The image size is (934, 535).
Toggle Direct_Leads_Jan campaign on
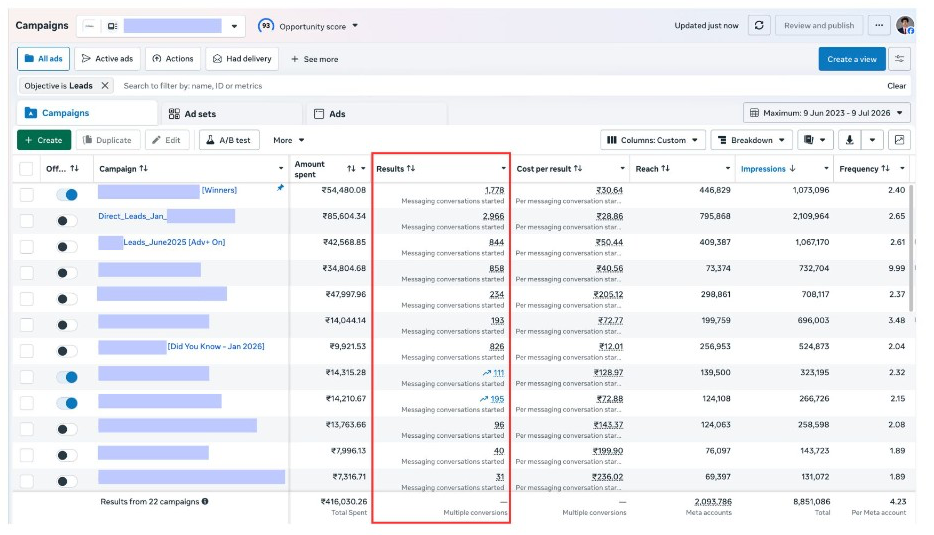(67, 221)
